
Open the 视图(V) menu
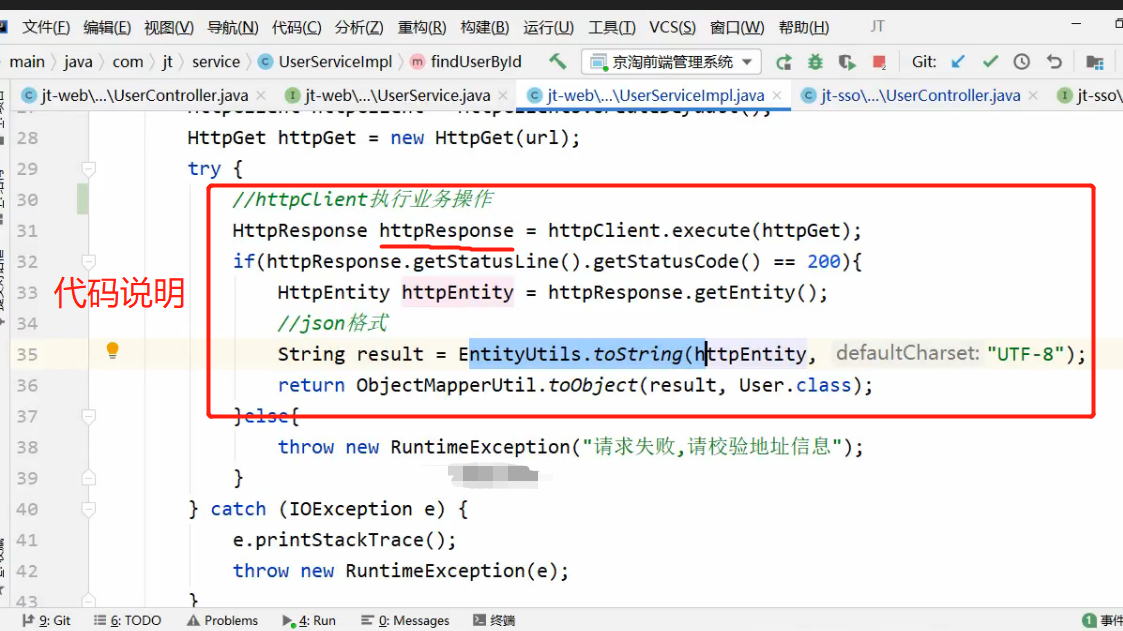pos(168,27)
